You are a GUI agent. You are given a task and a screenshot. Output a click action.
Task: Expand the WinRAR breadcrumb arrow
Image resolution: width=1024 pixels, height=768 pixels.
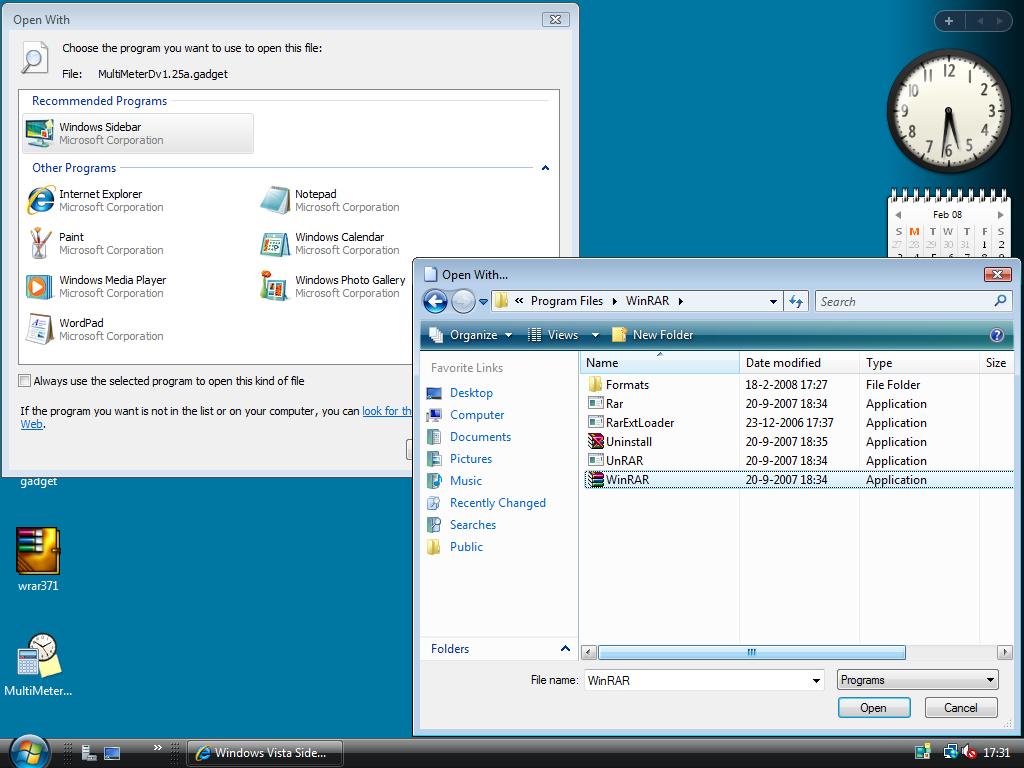click(x=680, y=301)
